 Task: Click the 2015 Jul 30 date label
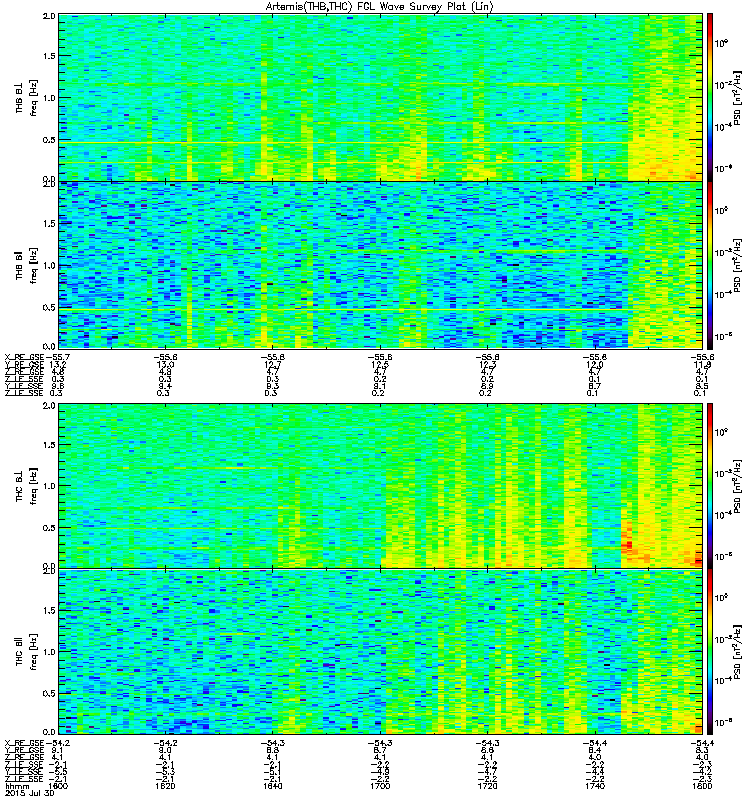pos(30,793)
